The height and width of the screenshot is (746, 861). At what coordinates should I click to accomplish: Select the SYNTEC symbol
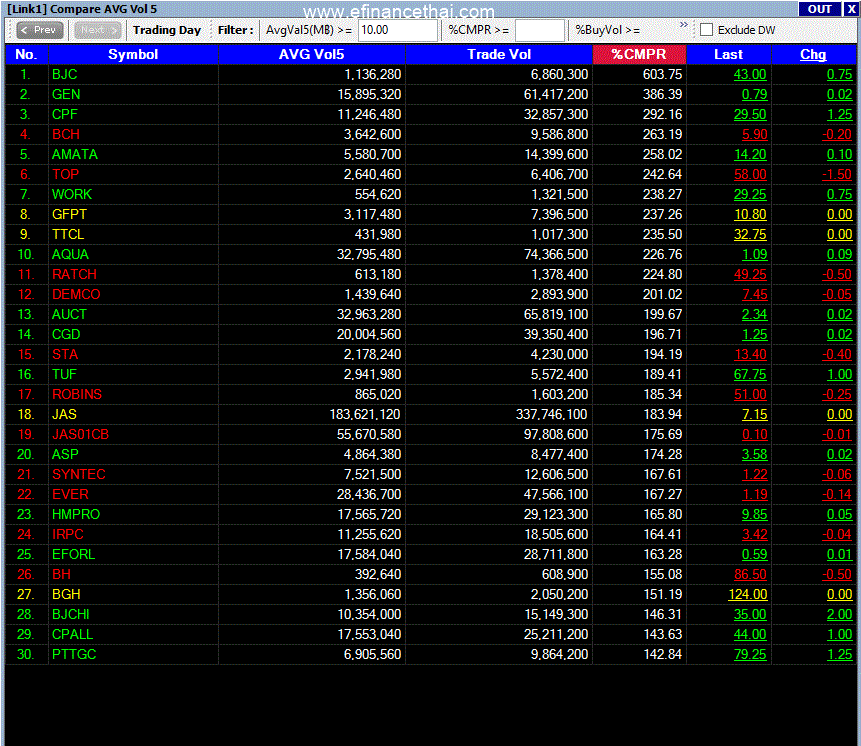79,474
